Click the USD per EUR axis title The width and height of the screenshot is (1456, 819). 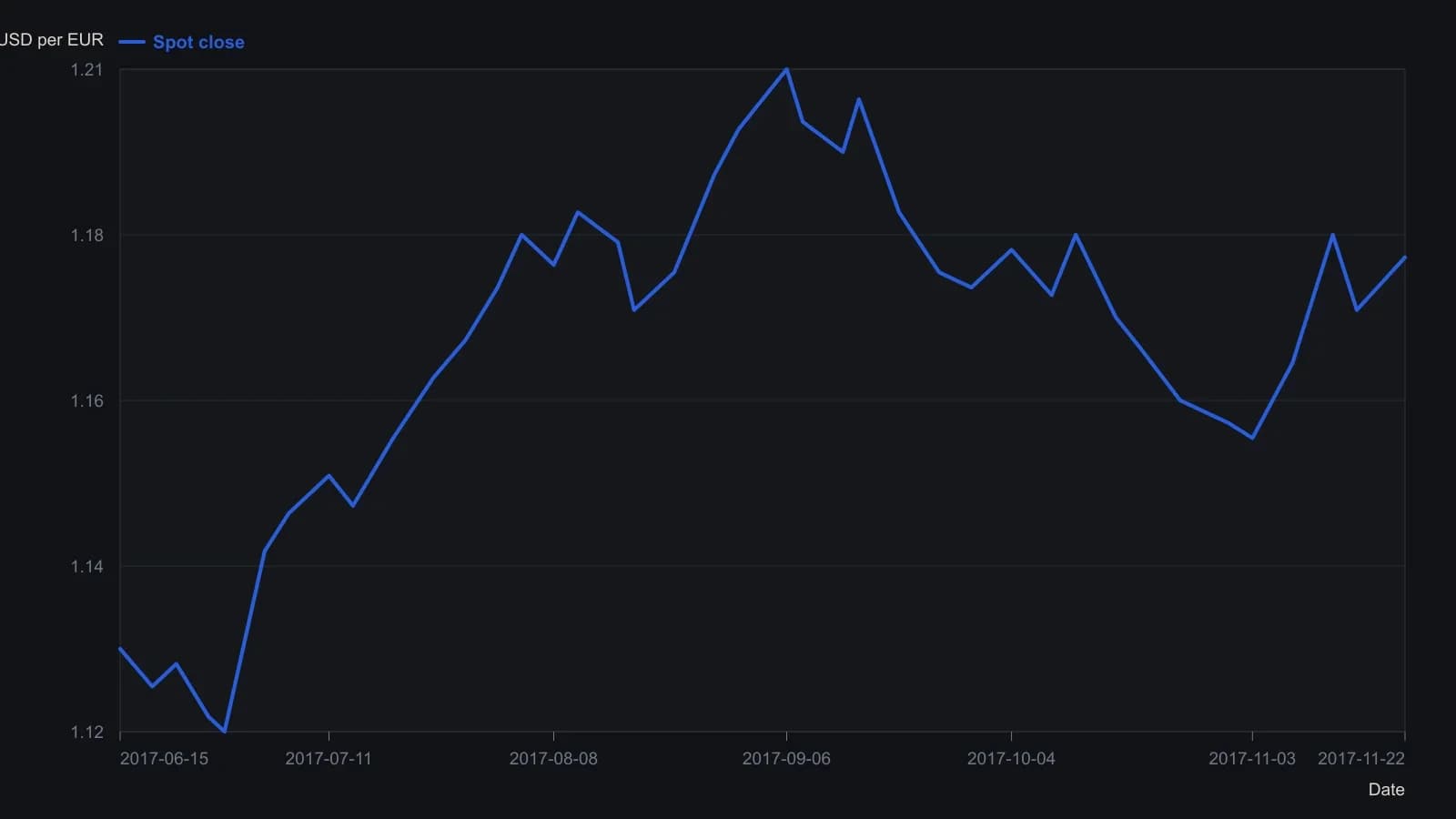click(x=52, y=40)
